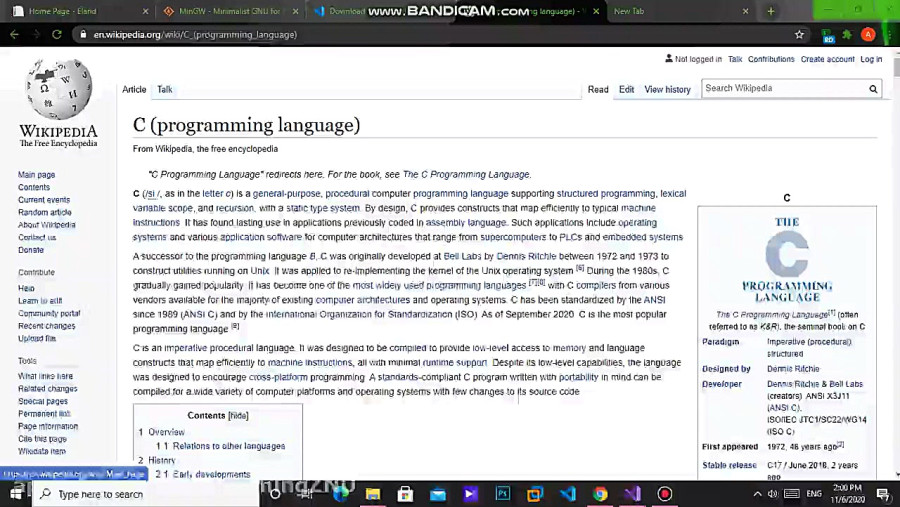Image resolution: width=900 pixels, height=507 pixels.
Task: Open Chrome from the taskbar
Action: [600, 494]
